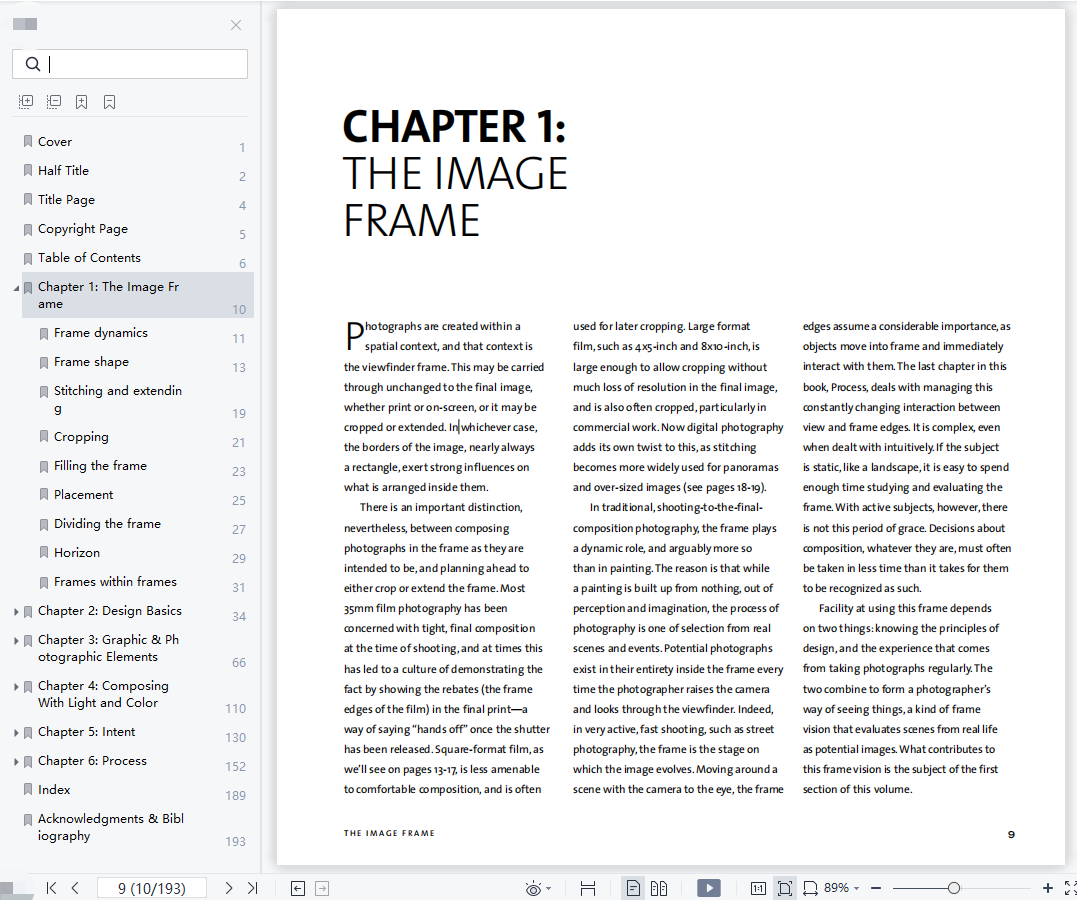The width and height of the screenshot is (1077, 900).
Task: Start slideshow play button
Action: (709, 888)
